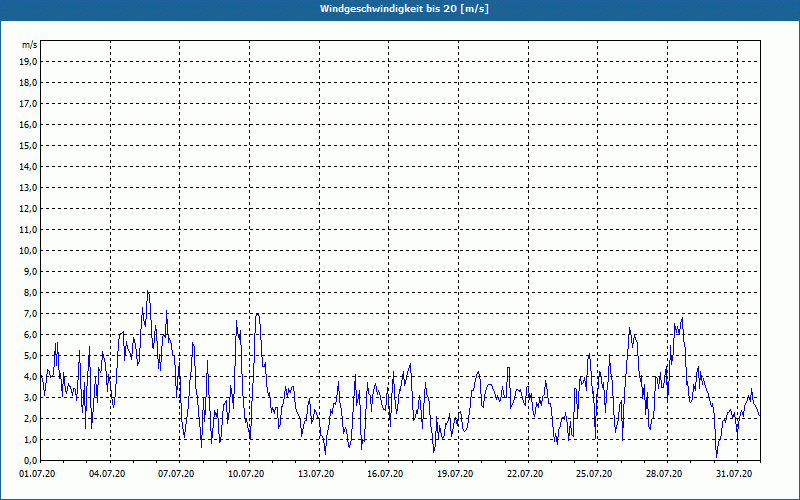Viewport: 800px width, 500px height.
Task: Select the date label '28.07.20'
Action: click(664, 474)
